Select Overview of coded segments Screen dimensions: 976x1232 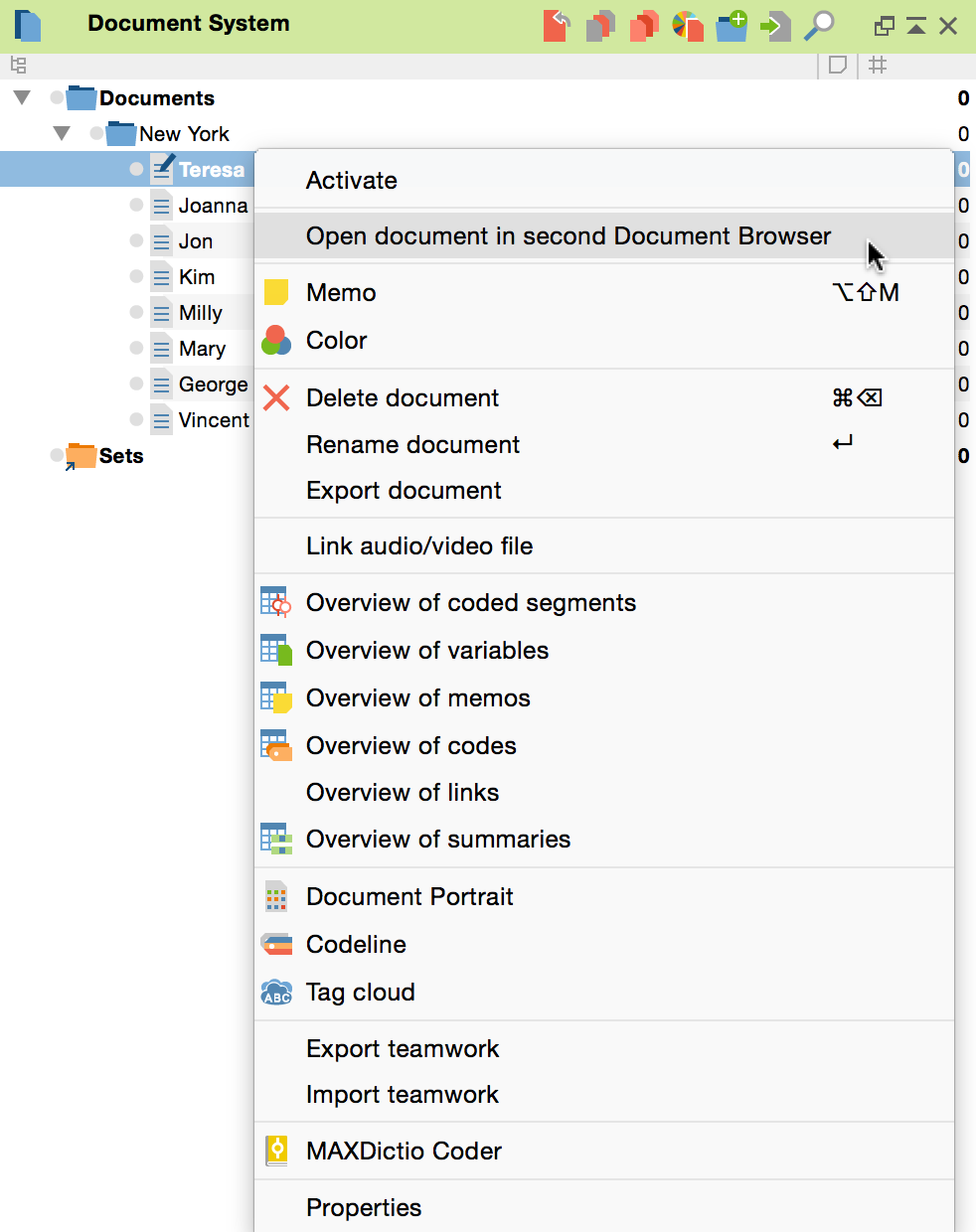click(x=470, y=603)
